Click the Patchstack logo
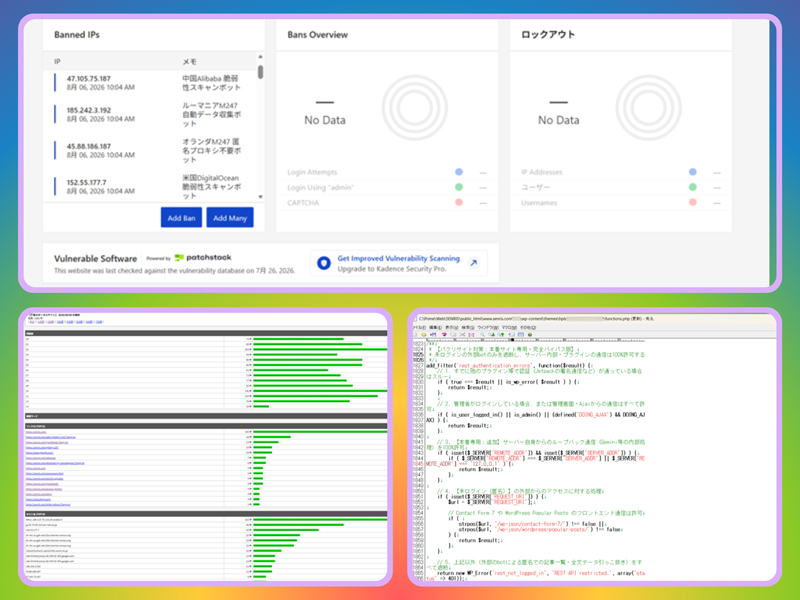800x600 pixels. [203, 258]
